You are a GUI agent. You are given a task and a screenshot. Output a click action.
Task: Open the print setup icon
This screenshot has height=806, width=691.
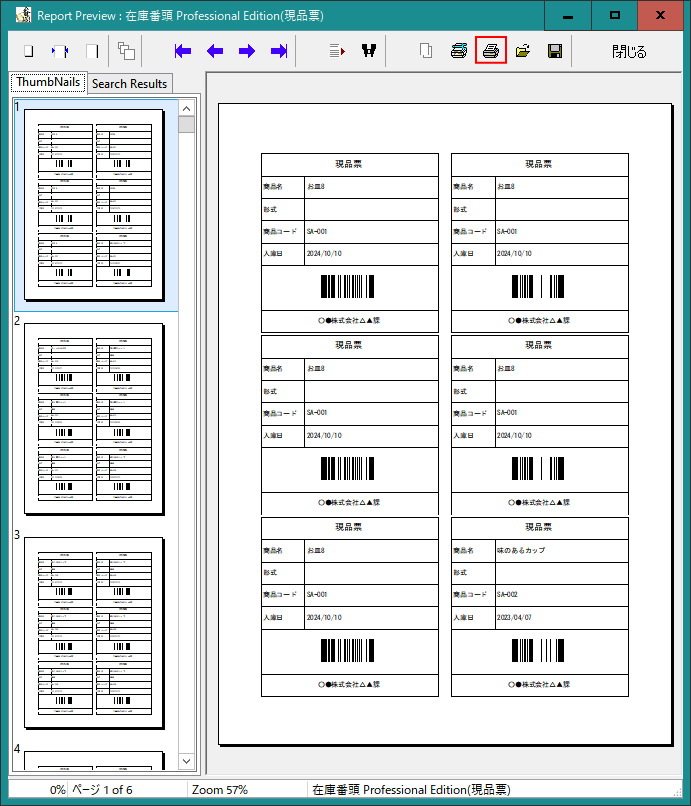(458, 51)
